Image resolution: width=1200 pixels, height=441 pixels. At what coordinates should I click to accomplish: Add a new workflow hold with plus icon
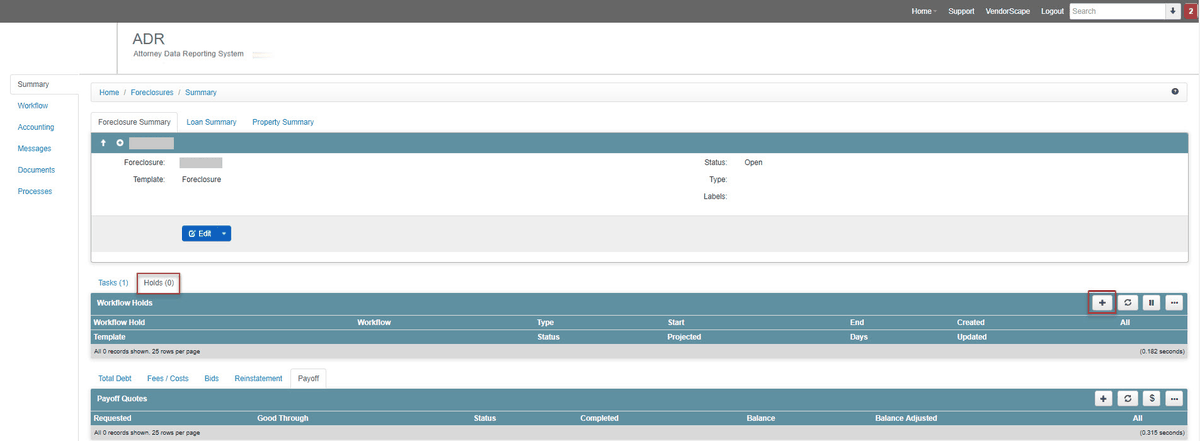pyautogui.click(x=1102, y=302)
